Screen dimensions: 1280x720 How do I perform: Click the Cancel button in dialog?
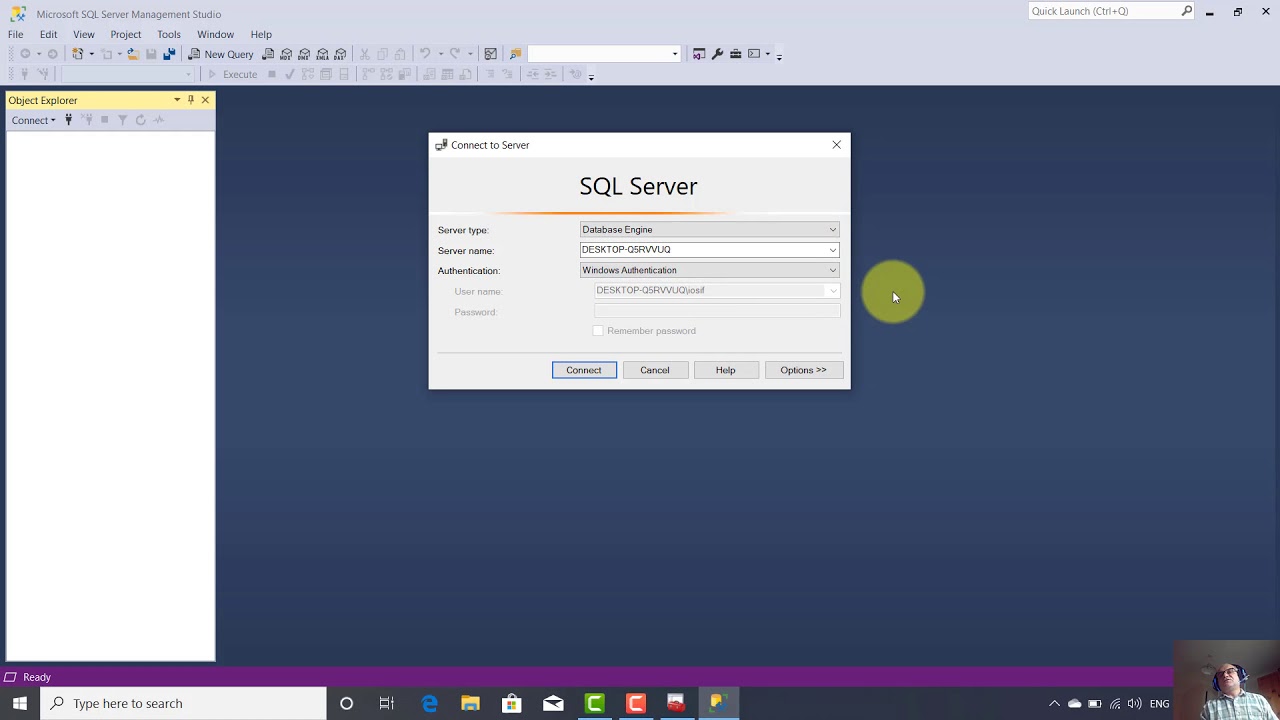tap(655, 370)
